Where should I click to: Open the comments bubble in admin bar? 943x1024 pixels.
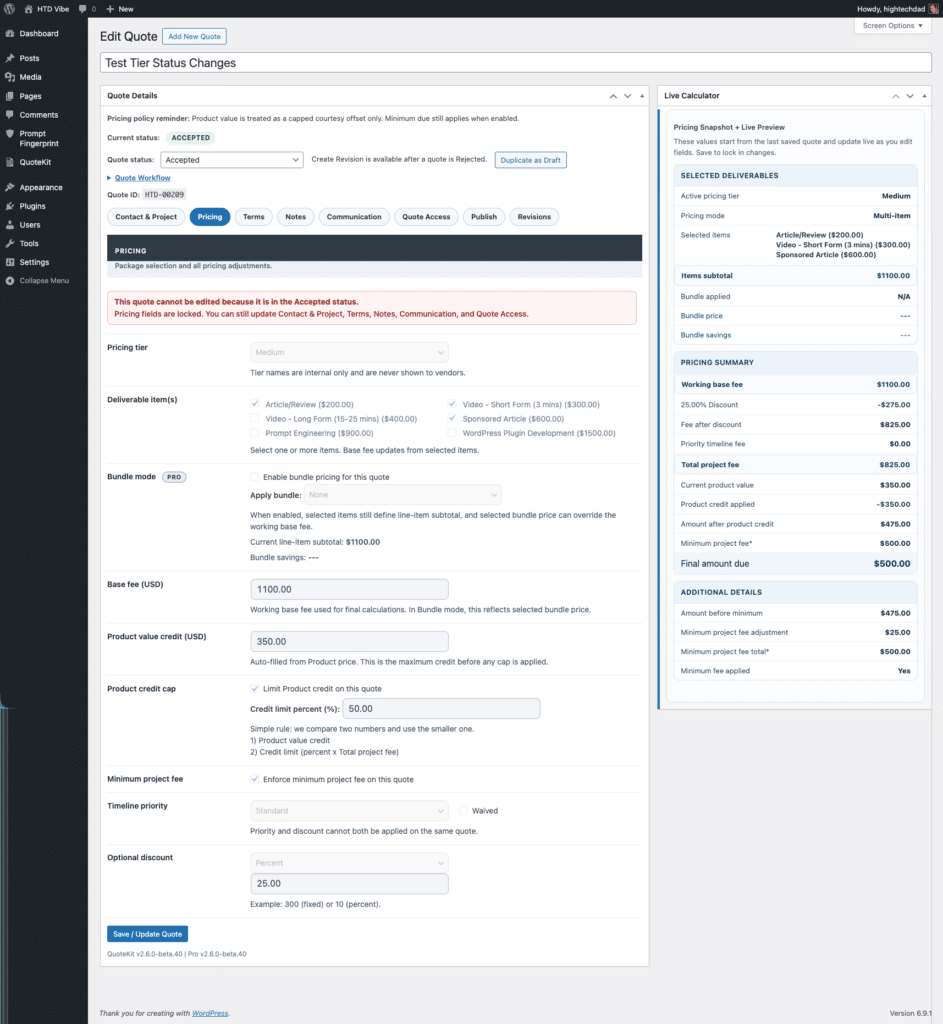click(x=82, y=9)
